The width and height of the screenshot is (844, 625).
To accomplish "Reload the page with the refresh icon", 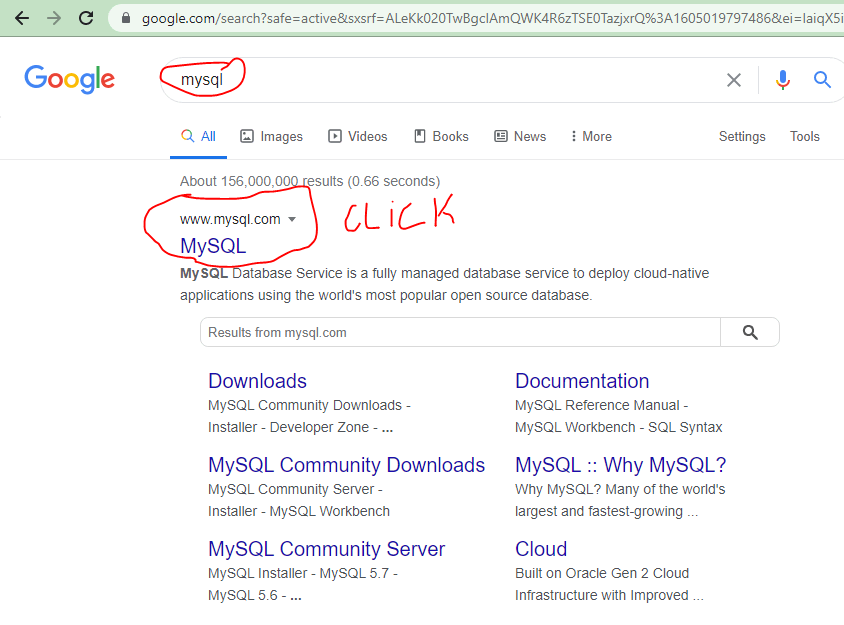I will (86, 18).
